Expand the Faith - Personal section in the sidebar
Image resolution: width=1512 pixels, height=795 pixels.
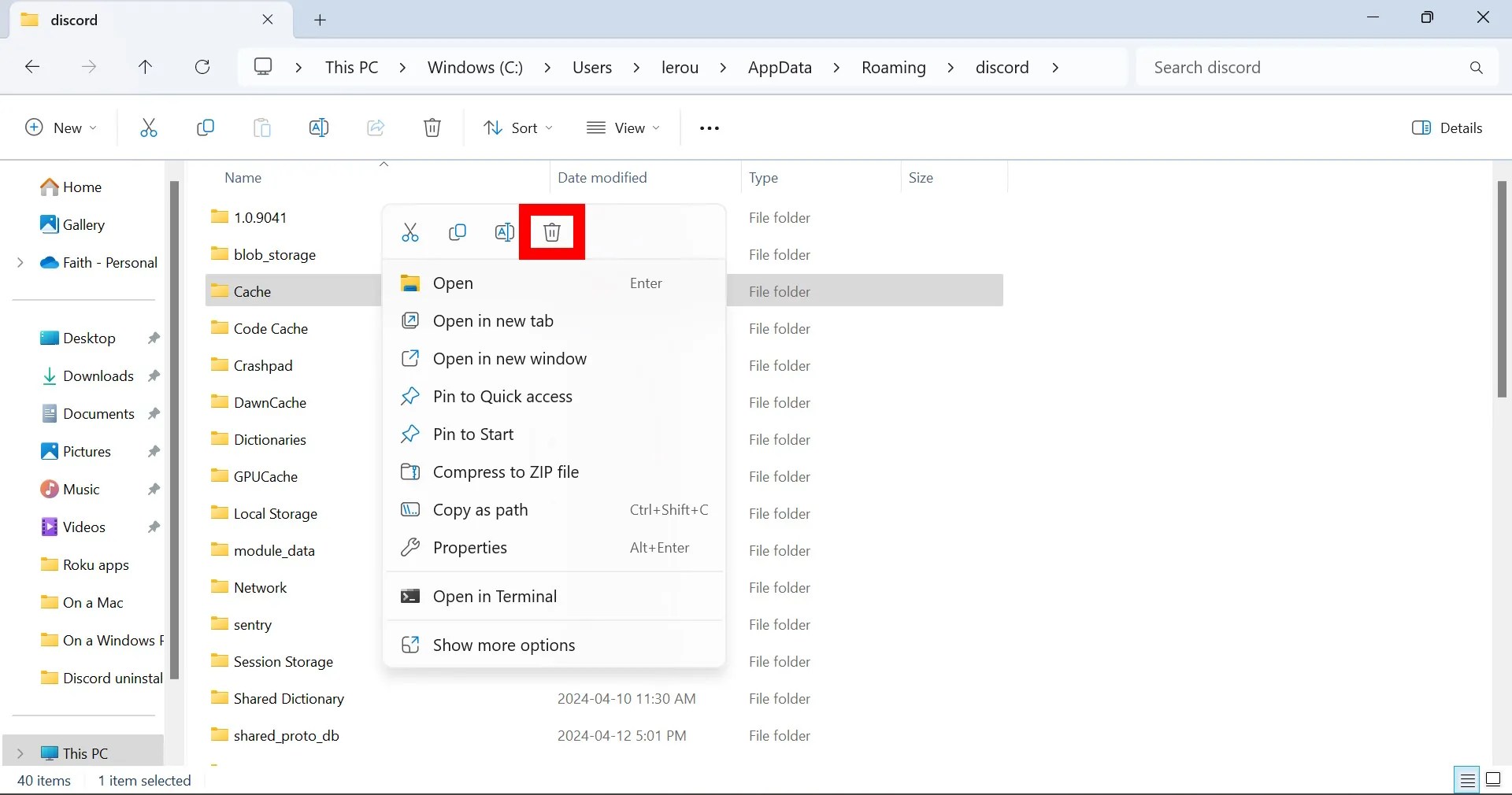point(20,263)
